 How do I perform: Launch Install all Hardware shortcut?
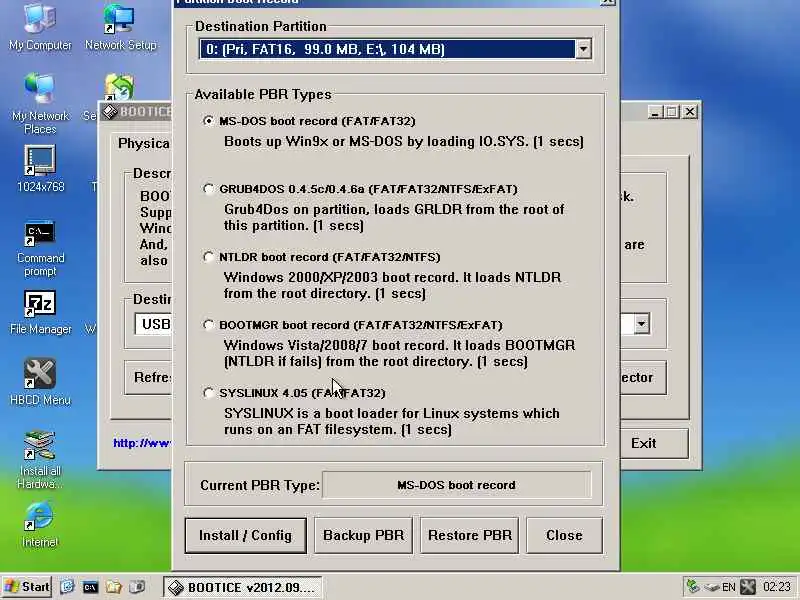(x=40, y=459)
